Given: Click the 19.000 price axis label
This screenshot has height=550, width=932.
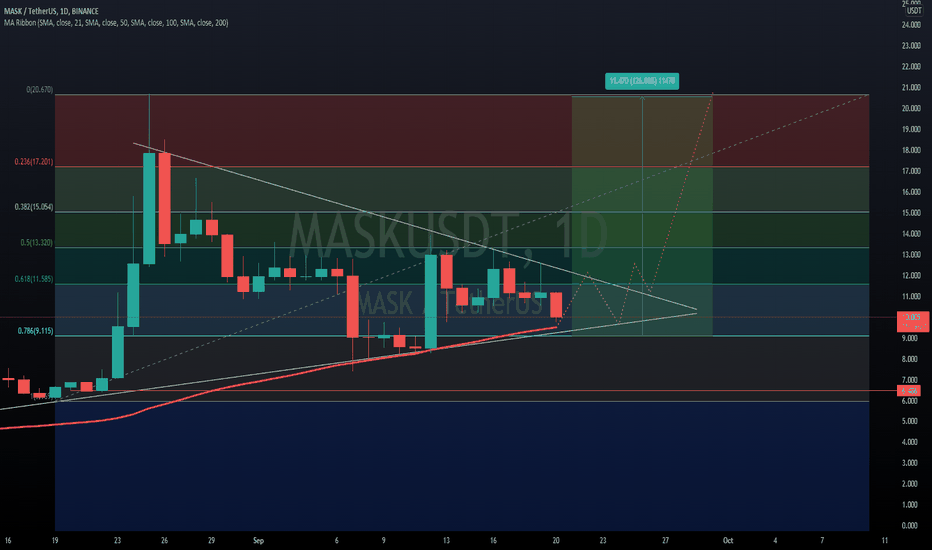Looking at the screenshot, I should click(x=911, y=129).
